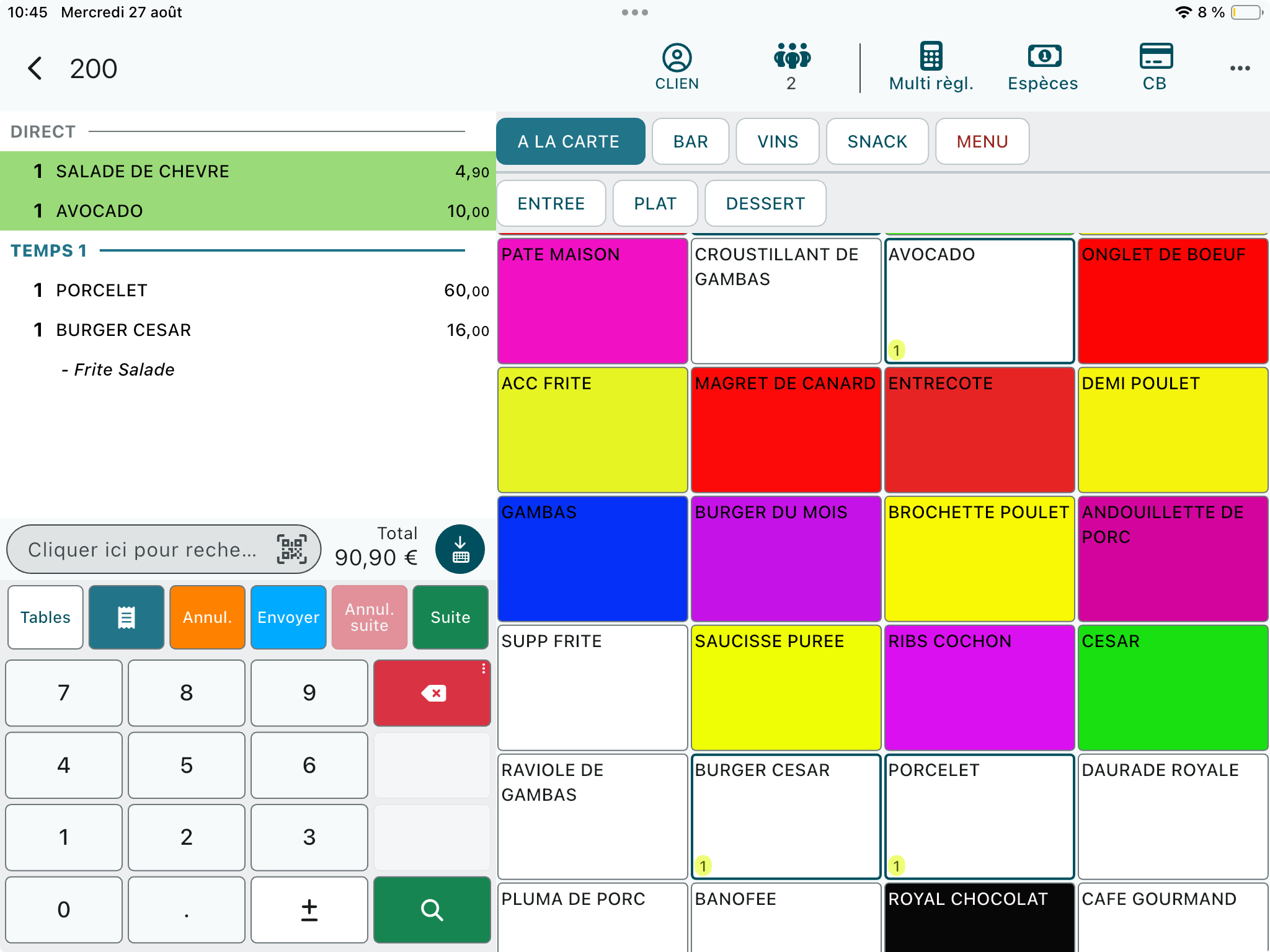Add PATE MAISON to the order
The width and height of the screenshot is (1270, 952).
593,301
